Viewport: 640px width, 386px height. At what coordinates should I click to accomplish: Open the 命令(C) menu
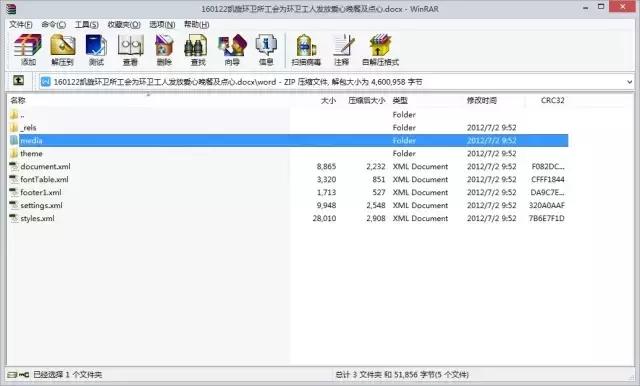[x=53, y=24]
